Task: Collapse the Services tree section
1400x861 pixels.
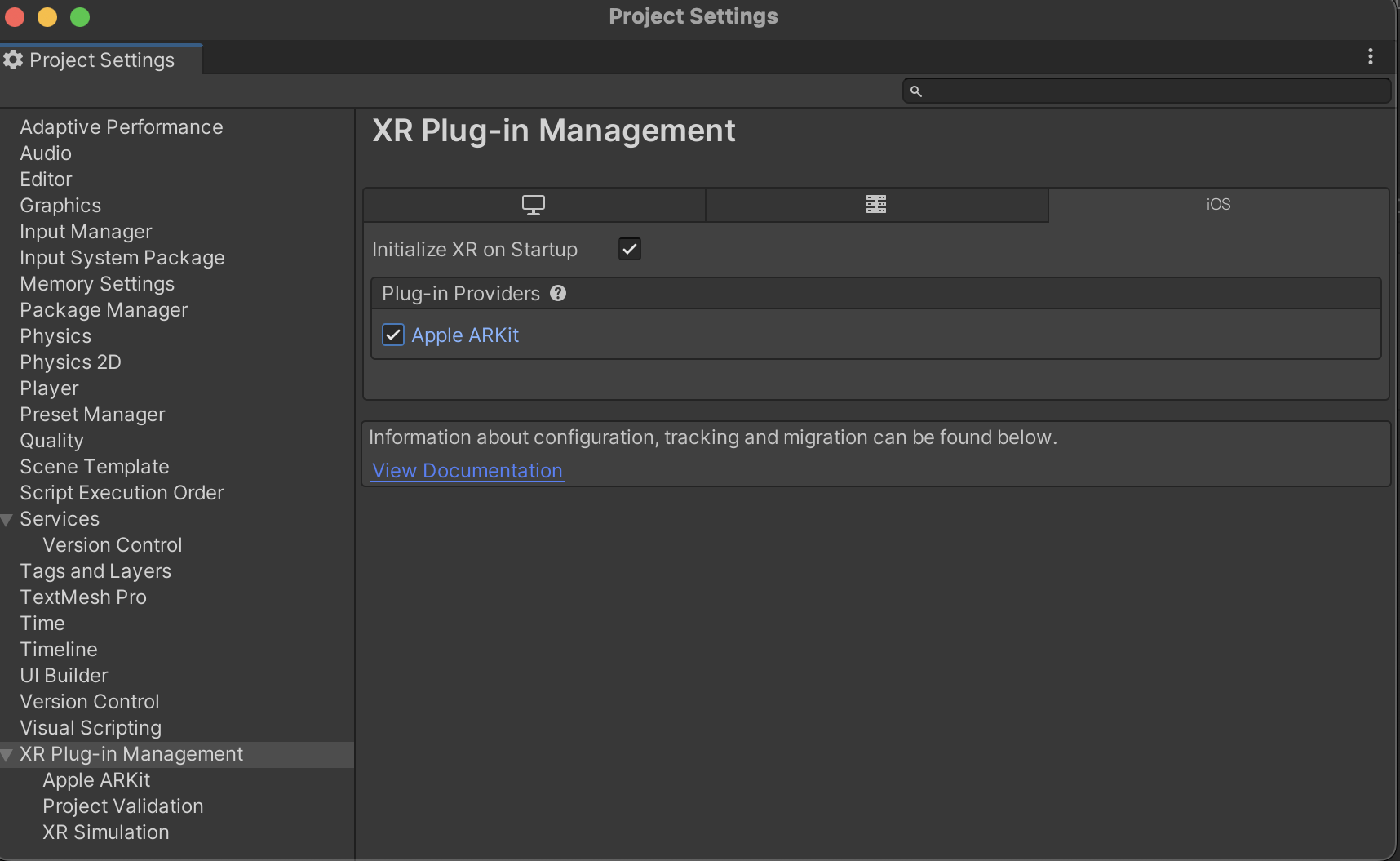Action: 7,520
